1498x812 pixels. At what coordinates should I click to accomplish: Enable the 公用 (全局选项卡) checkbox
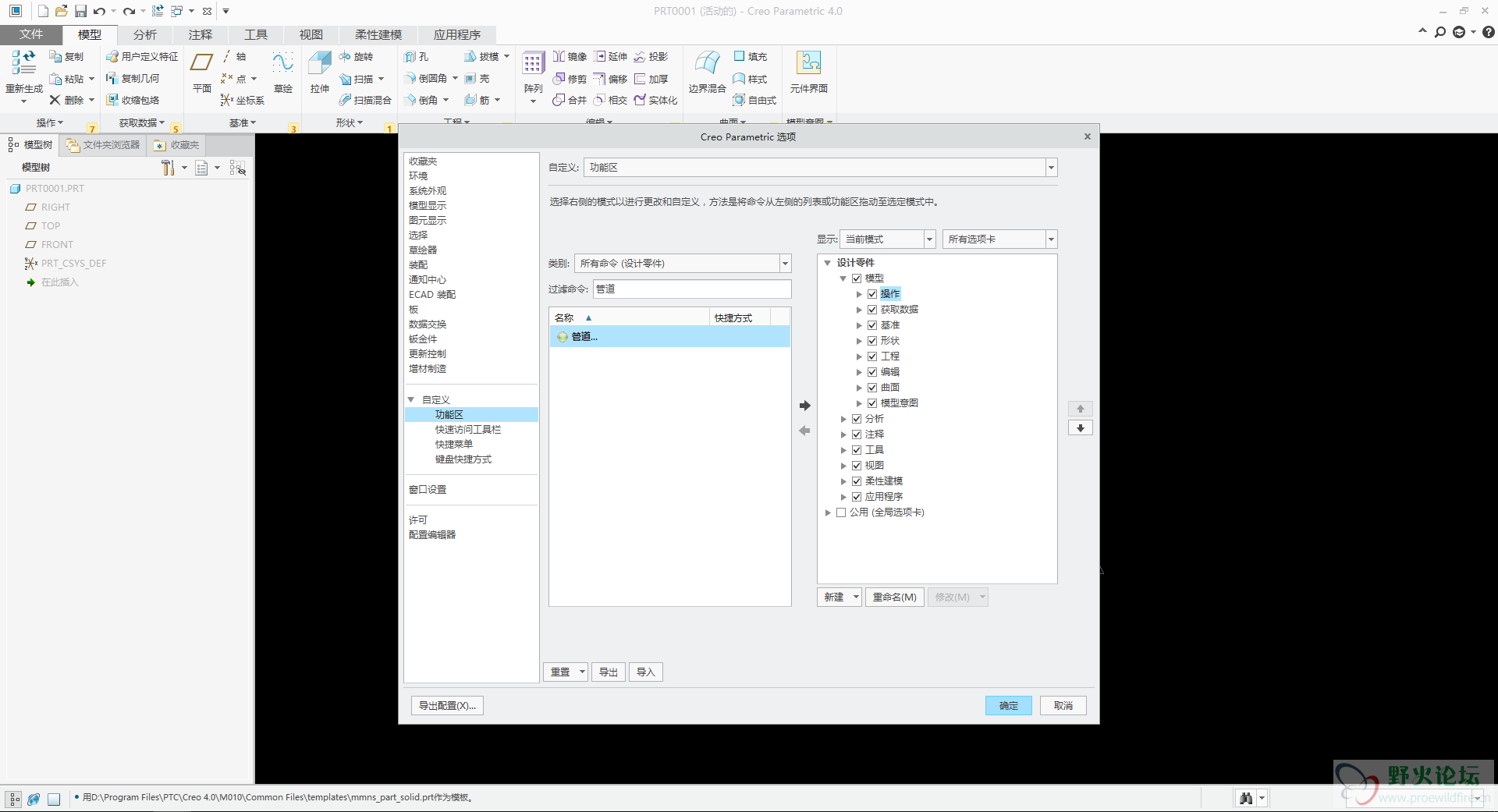click(x=841, y=512)
